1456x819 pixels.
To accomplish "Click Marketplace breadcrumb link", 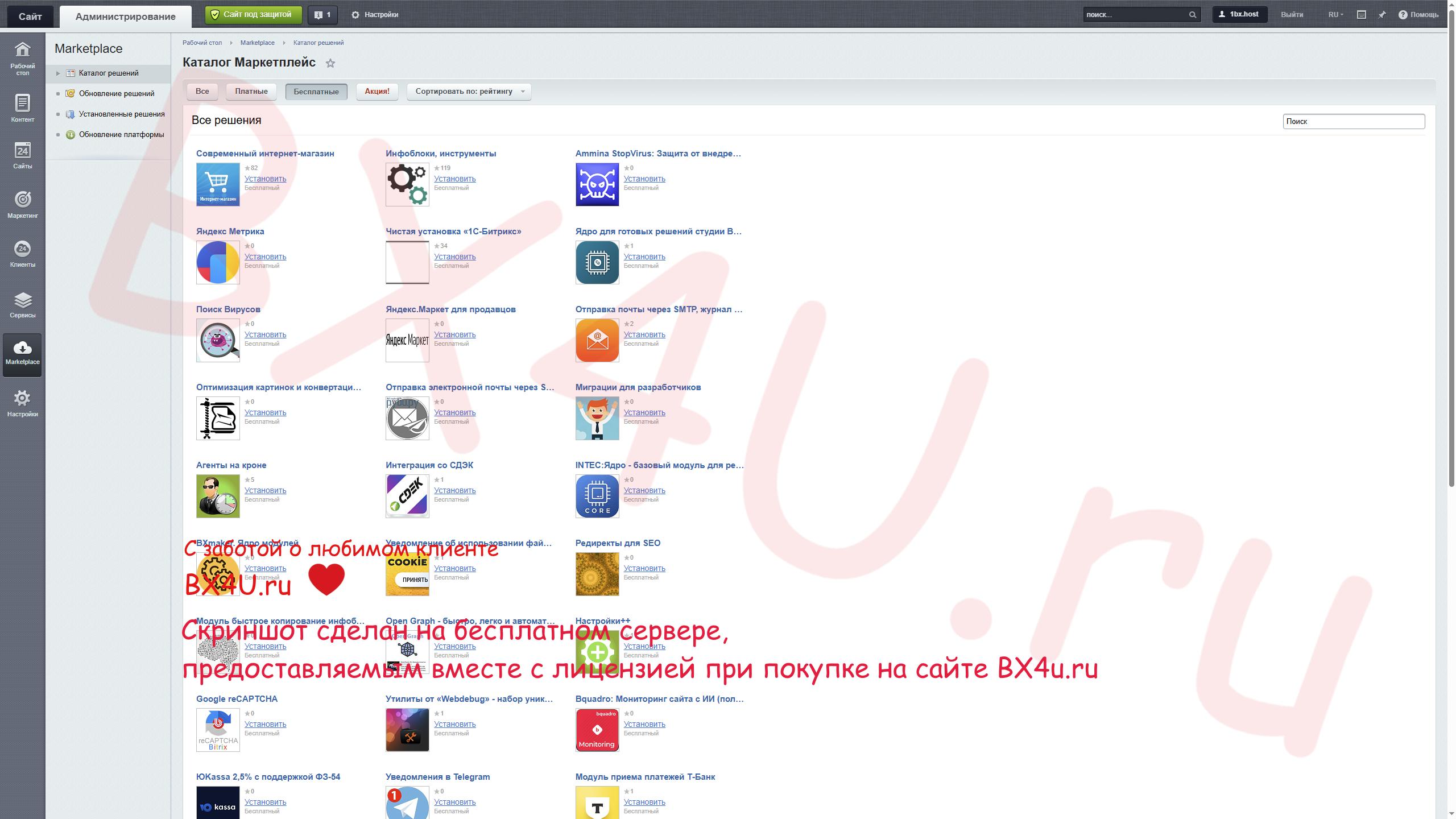I will pyautogui.click(x=257, y=43).
